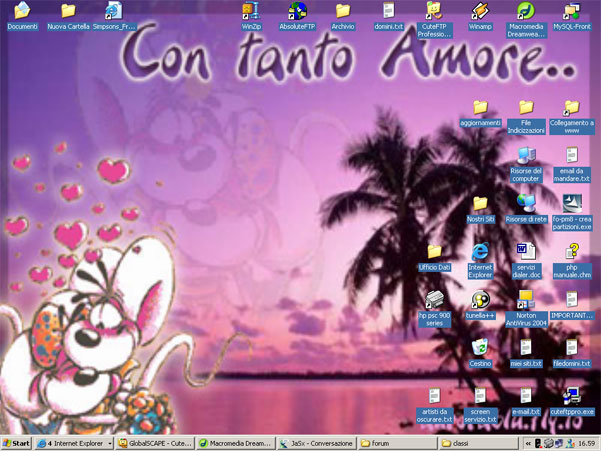Switch to classi folder taskbar window

[478, 443]
